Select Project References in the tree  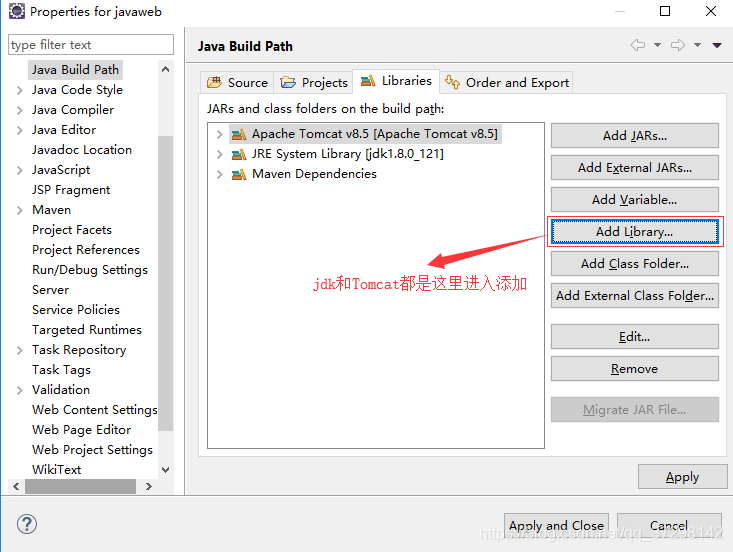click(x=86, y=250)
